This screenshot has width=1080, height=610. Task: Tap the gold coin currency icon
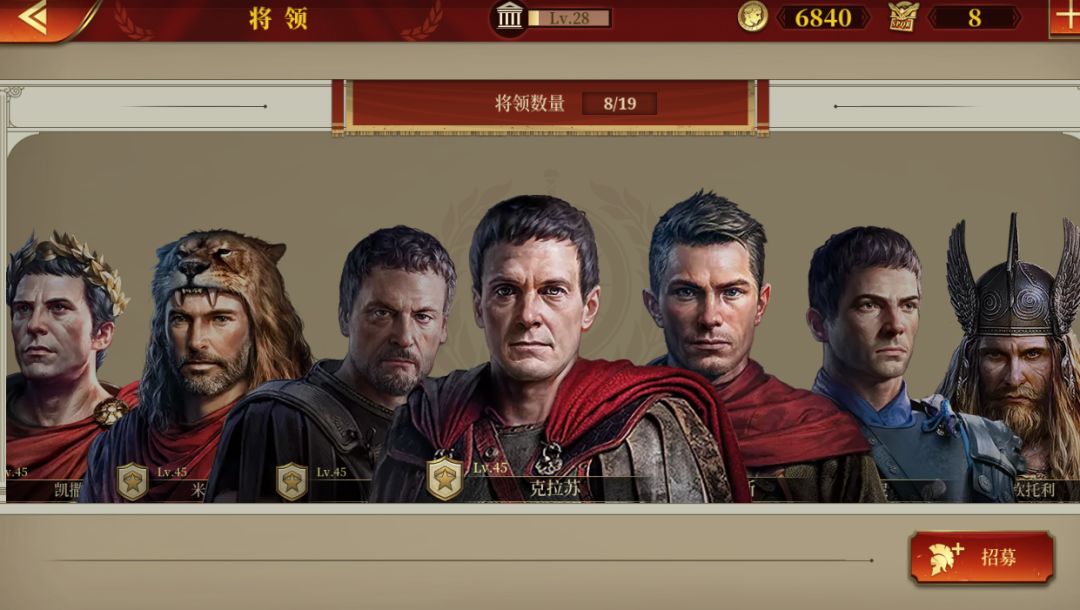point(753,17)
